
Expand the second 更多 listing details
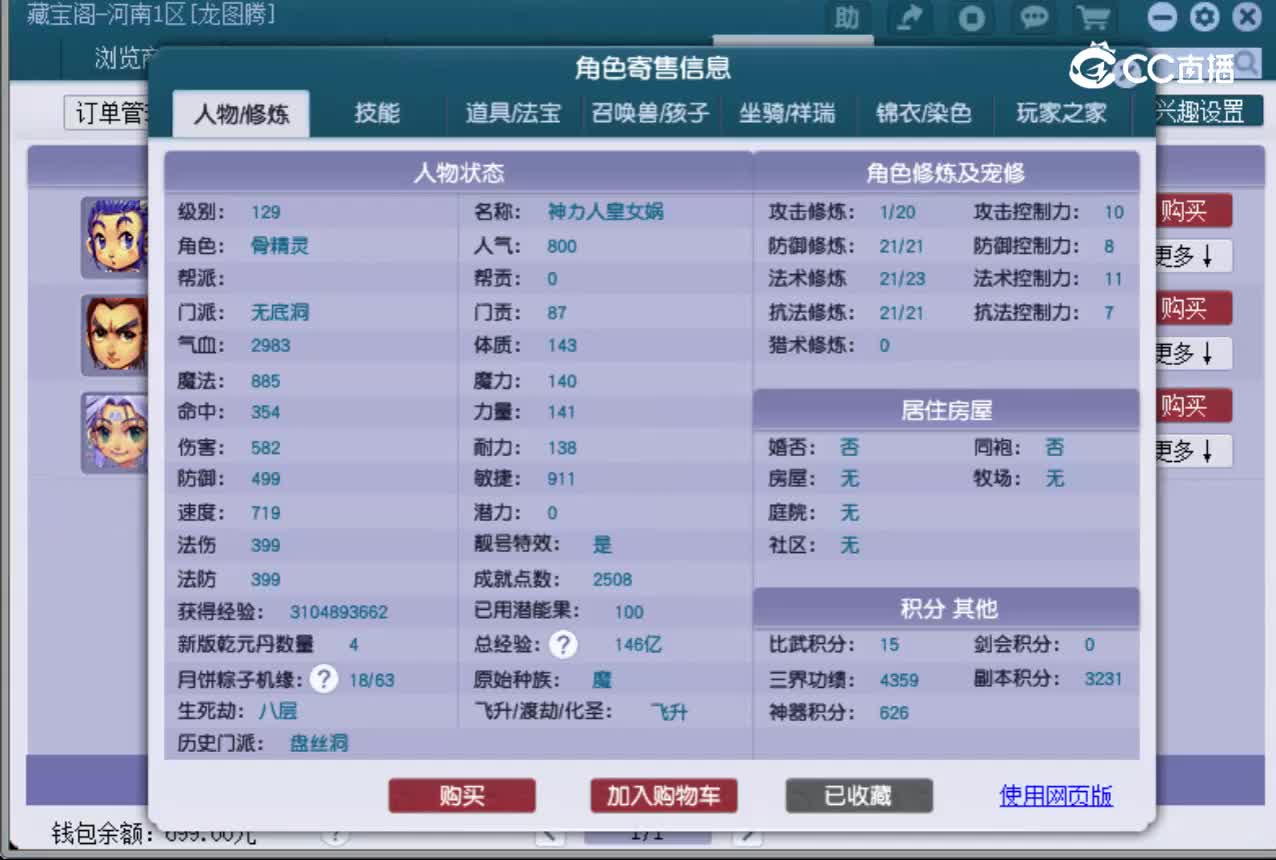tap(1191, 353)
